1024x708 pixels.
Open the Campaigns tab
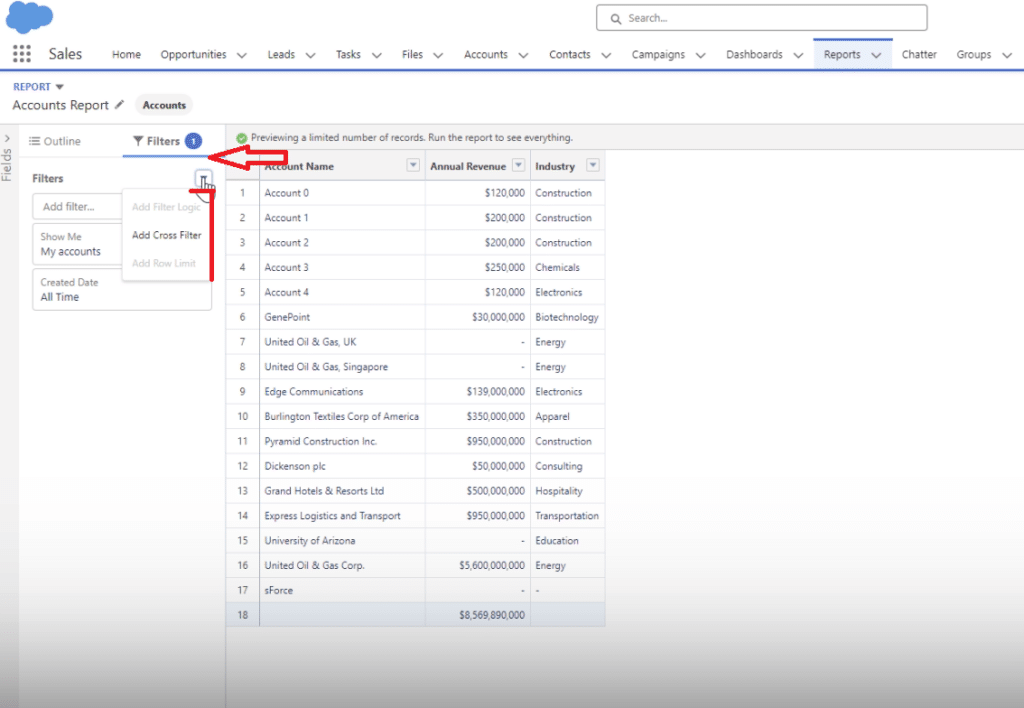(658, 55)
